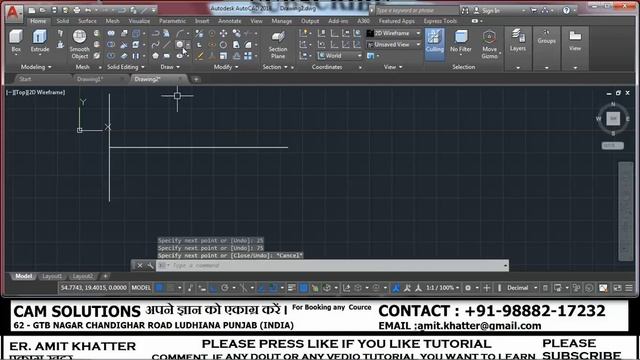This screenshot has width=640, height=360.
Task: Toggle Clean Screen icon in status bar
Action: (617, 288)
